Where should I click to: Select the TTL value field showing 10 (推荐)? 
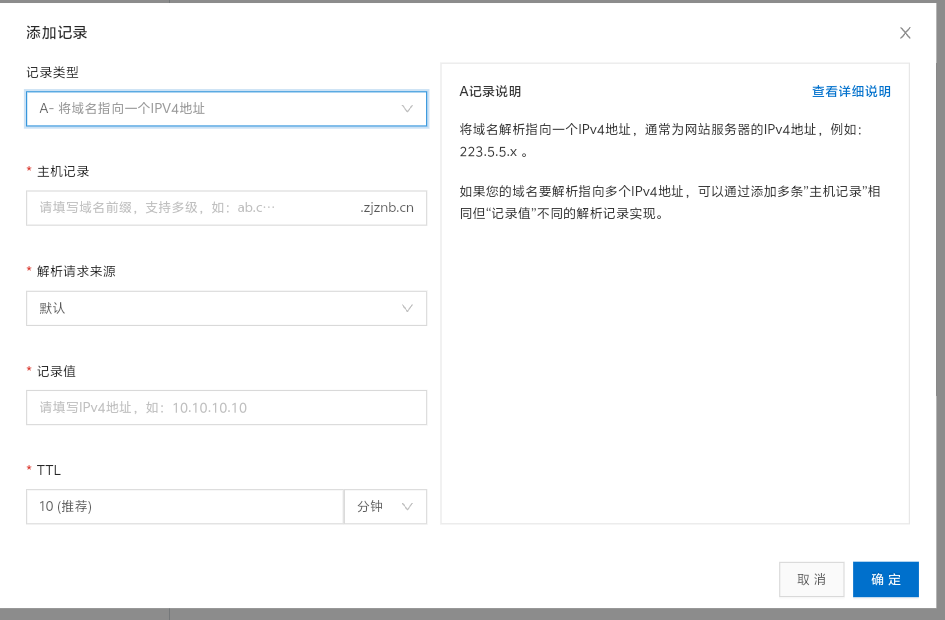click(x=184, y=507)
